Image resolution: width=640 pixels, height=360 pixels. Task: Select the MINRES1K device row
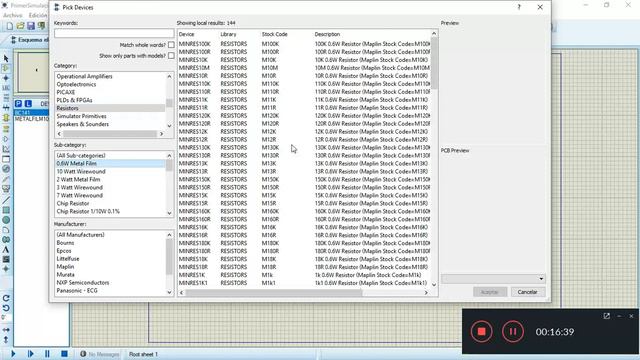click(x=304, y=275)
